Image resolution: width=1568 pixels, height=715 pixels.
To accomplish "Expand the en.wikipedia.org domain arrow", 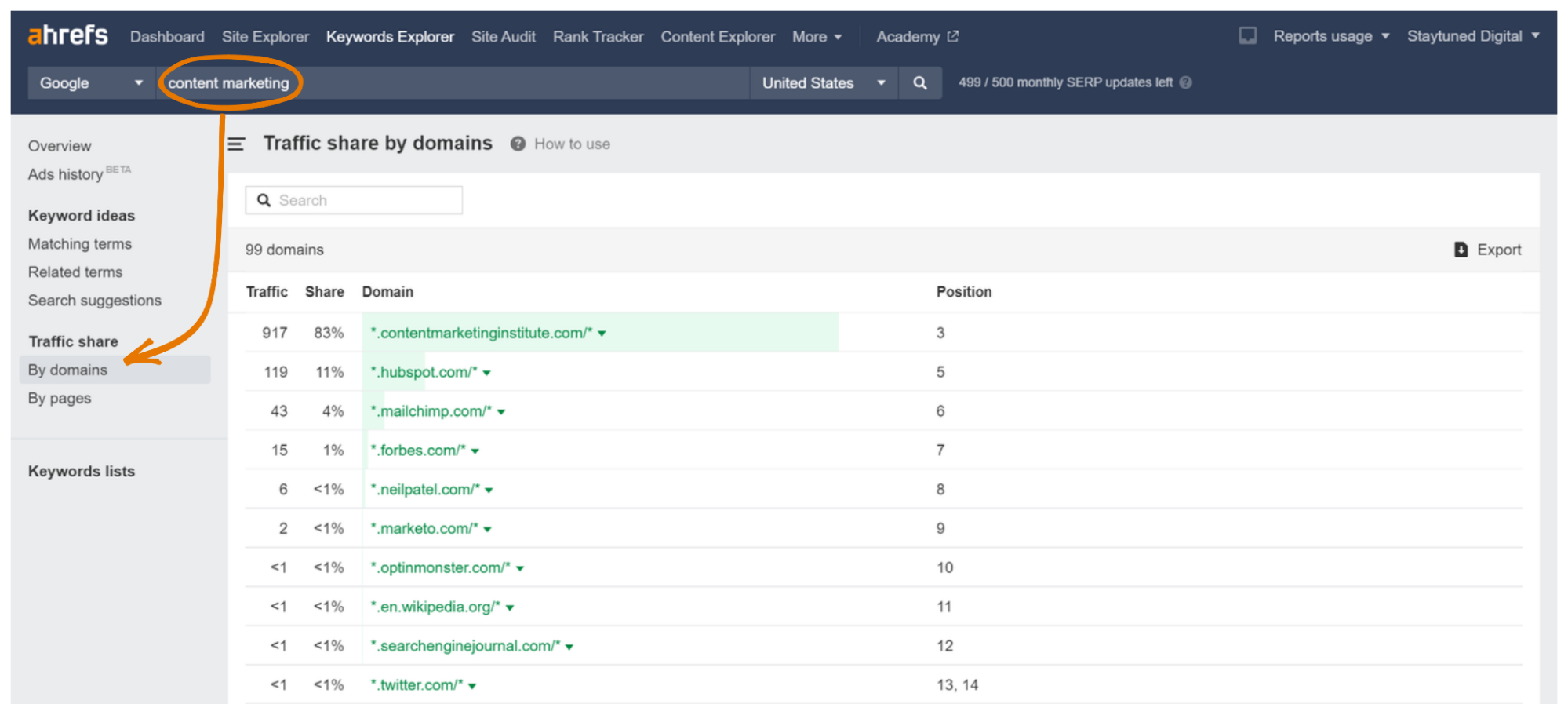I will (510, 608).
